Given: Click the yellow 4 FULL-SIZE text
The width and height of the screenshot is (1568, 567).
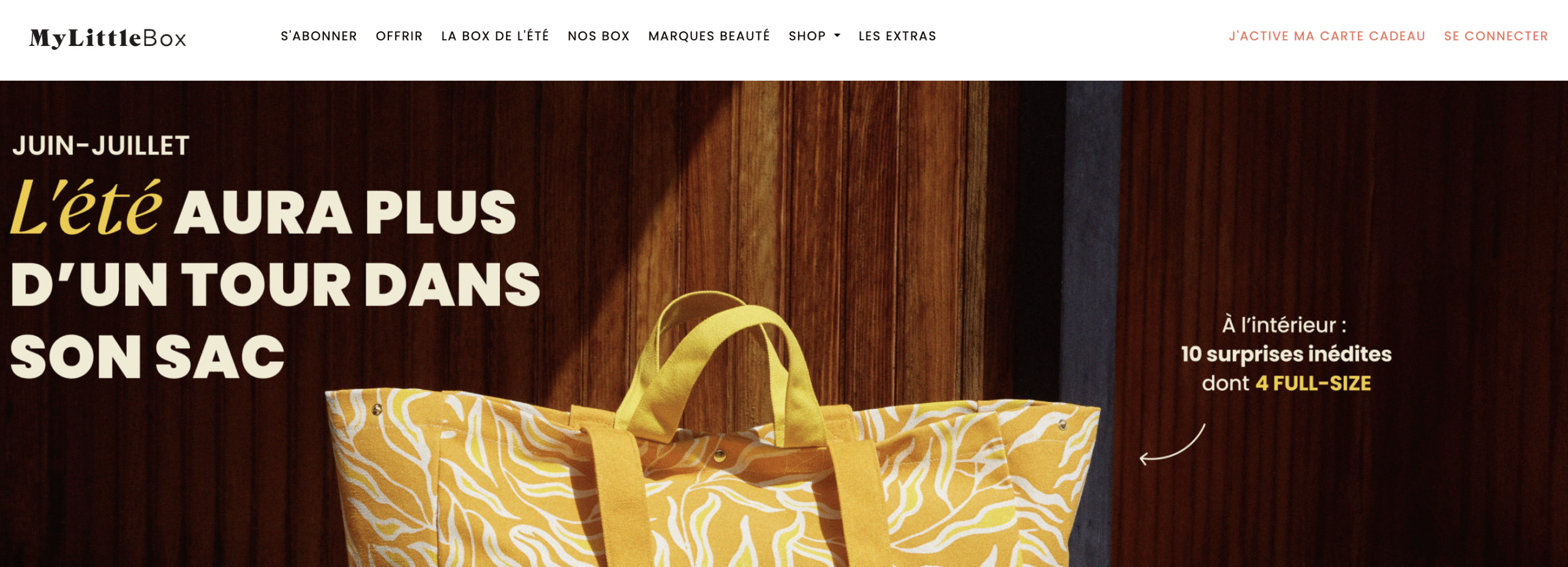Looking at the screenshot, I should pyautogui.click(x=1313, y=383).
